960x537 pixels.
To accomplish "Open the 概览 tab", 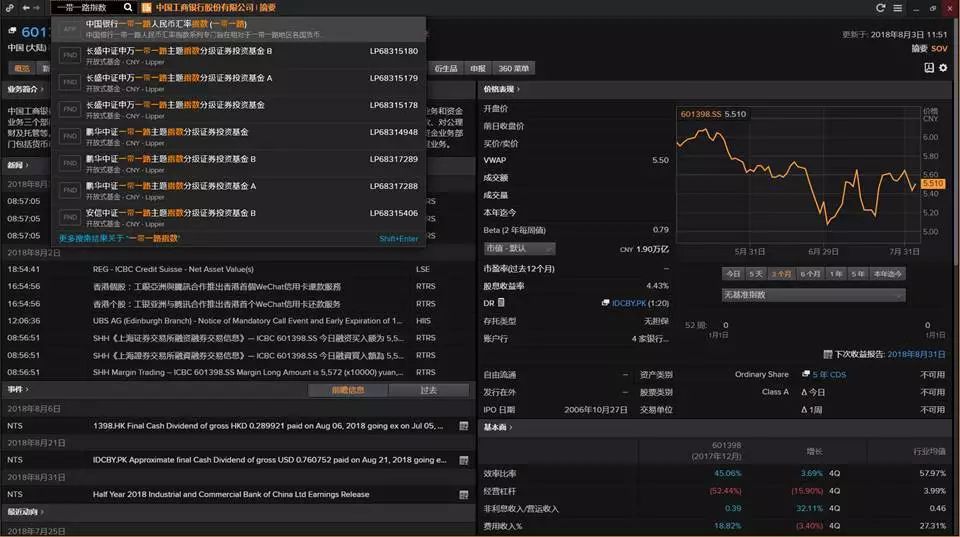I will tap(22, 68).
